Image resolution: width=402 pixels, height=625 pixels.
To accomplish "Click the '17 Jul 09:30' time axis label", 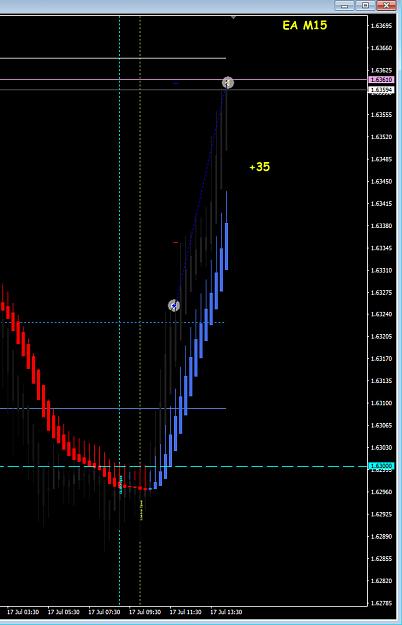I will [x=145, y=612].
